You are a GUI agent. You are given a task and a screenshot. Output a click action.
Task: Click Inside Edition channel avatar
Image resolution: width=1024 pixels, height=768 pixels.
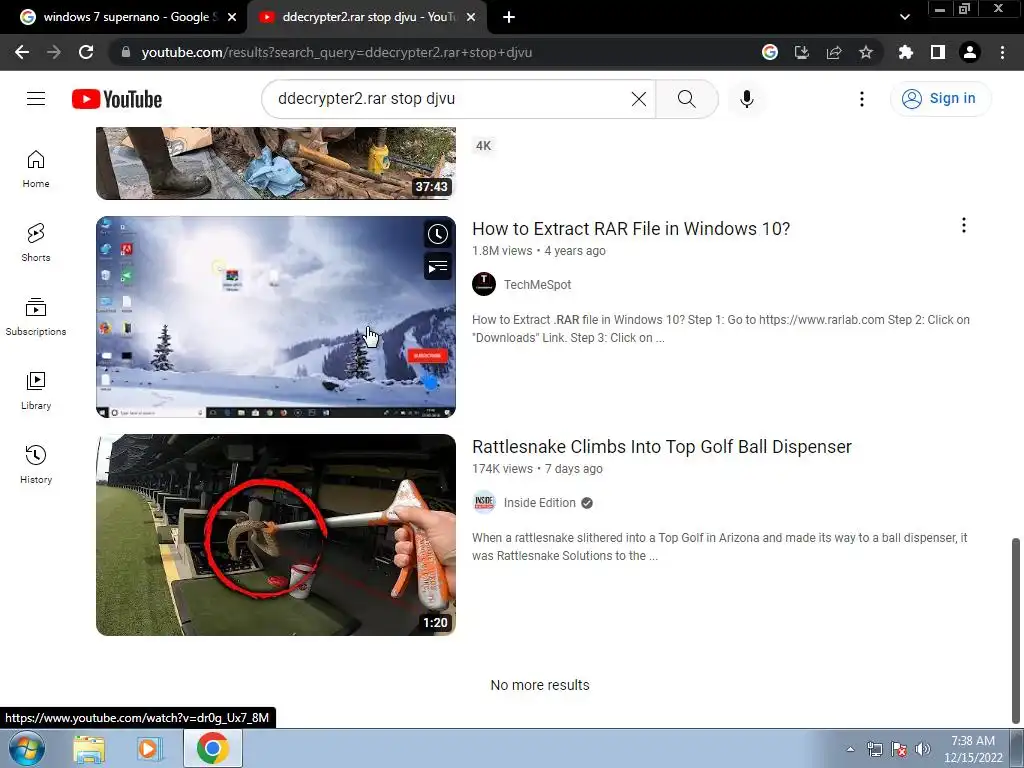(x=484, y=502)
